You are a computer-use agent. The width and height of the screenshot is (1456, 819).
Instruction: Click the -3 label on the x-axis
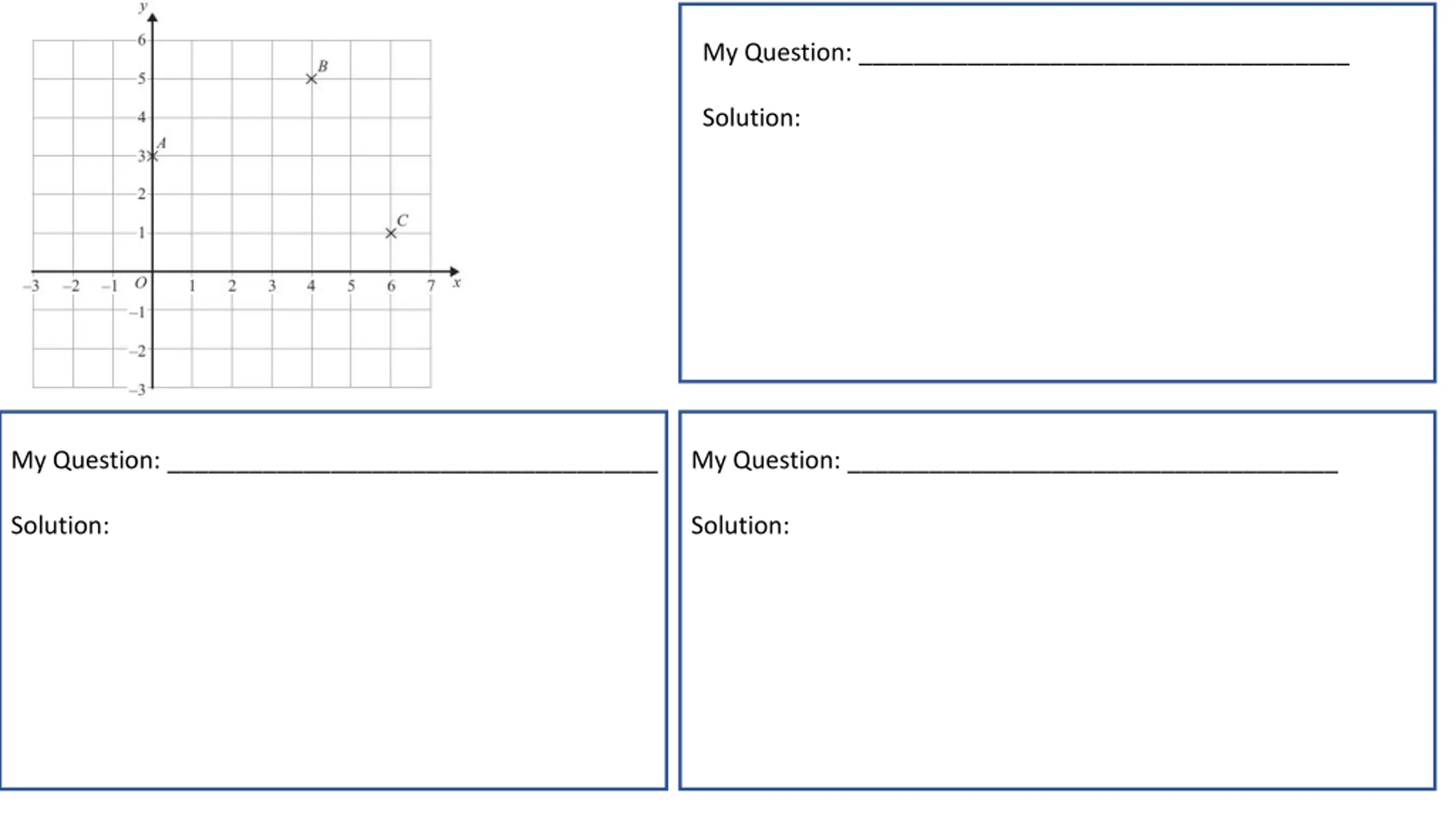pos(31,286)
